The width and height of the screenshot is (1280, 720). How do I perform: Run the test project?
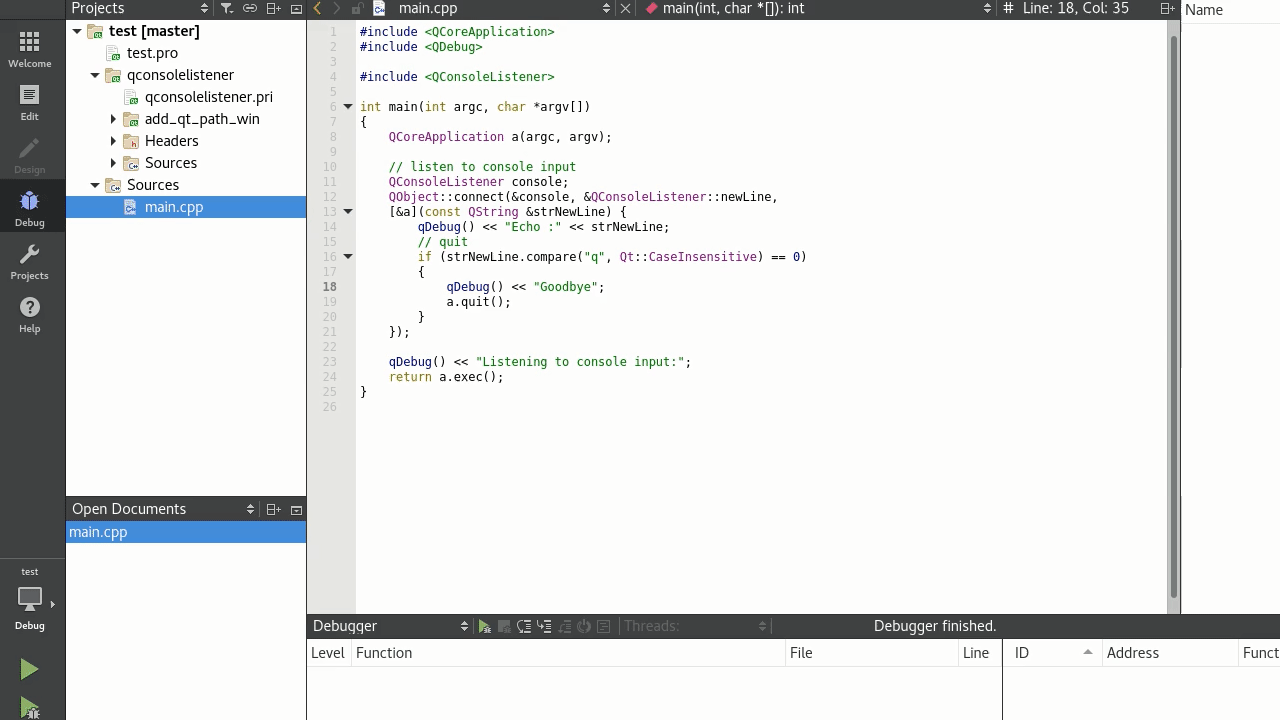point(29,668)
